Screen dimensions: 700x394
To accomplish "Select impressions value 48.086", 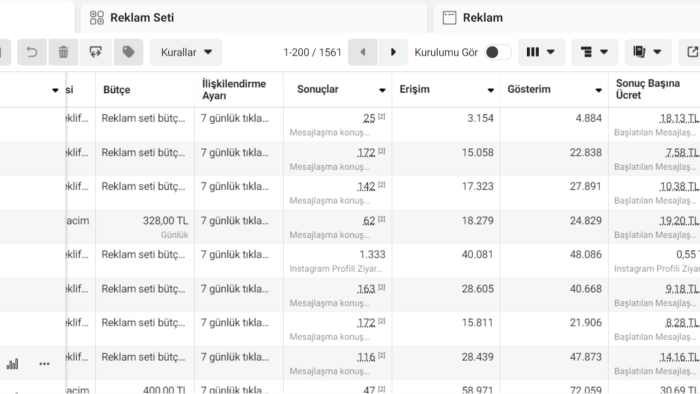I will [x=586, y=254].
